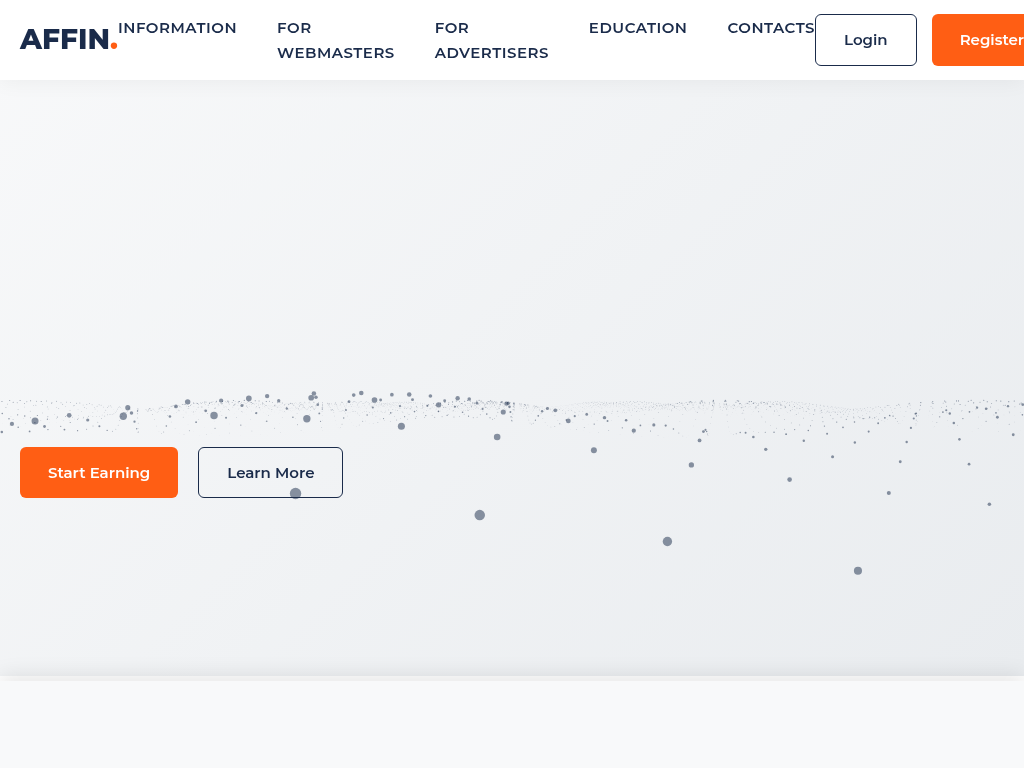Viewport: 1024px width, 768px height.
Task: Click the white section below the hero banner
Action: click(x=512, y=725)
